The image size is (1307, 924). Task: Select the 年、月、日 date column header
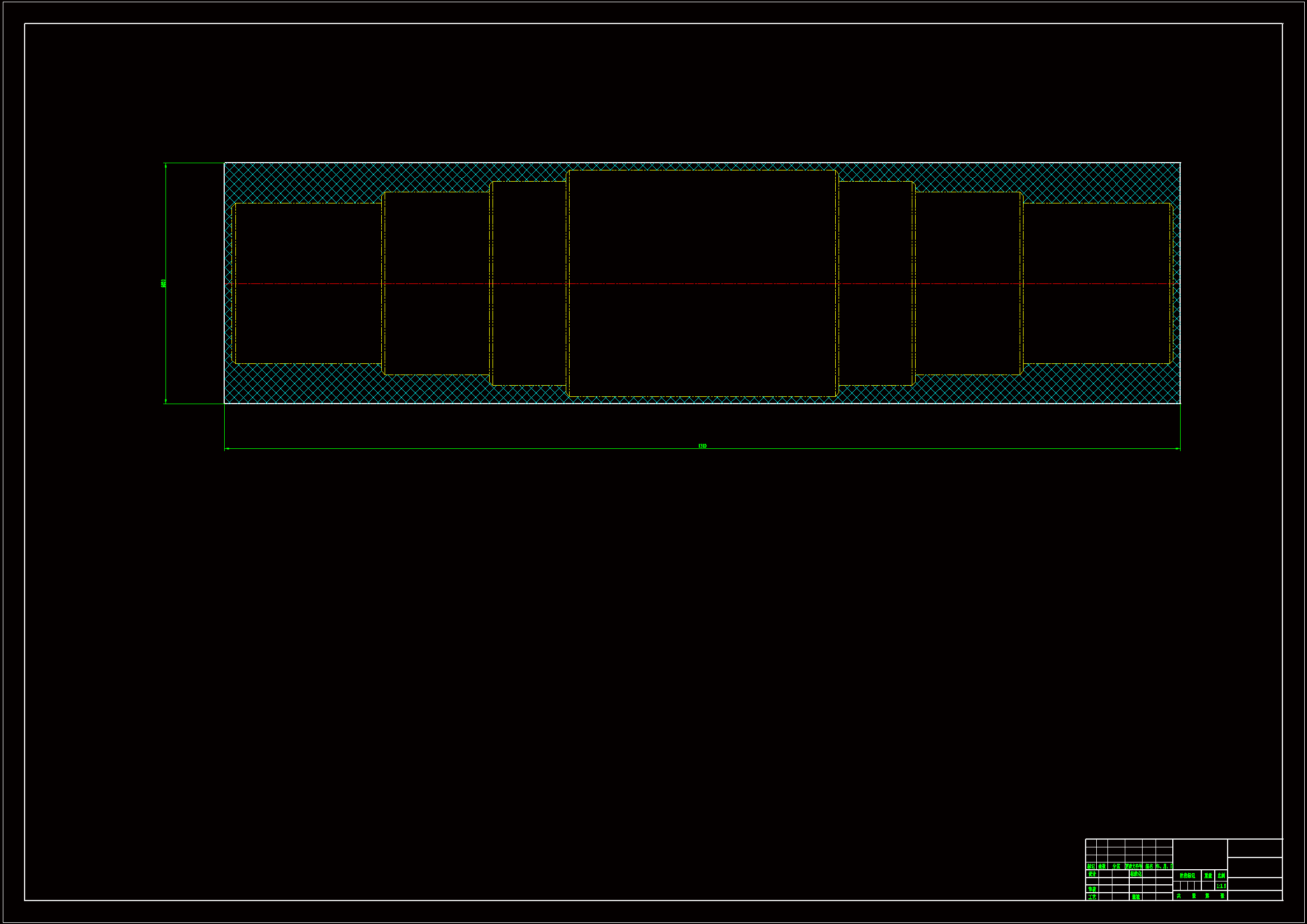(x=1164, y=866)
